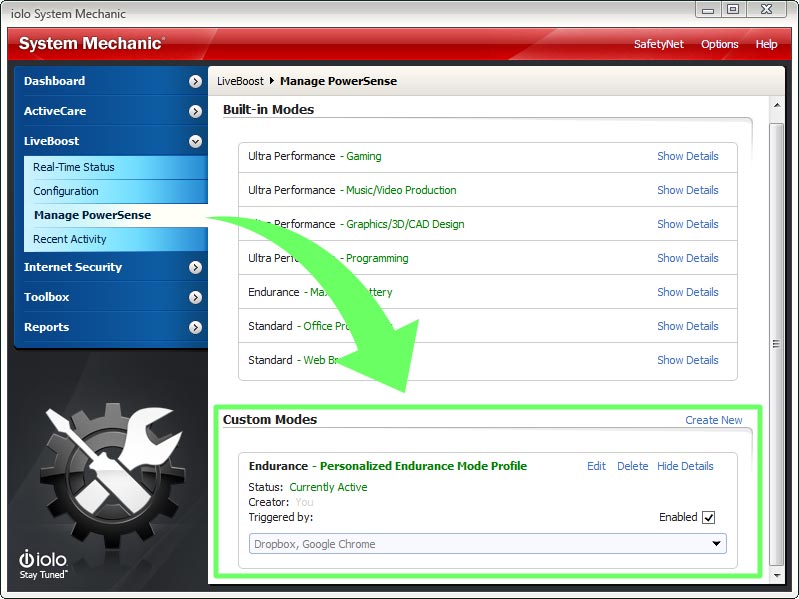Expand the Internet Security section arrow

tap(195, 267)
